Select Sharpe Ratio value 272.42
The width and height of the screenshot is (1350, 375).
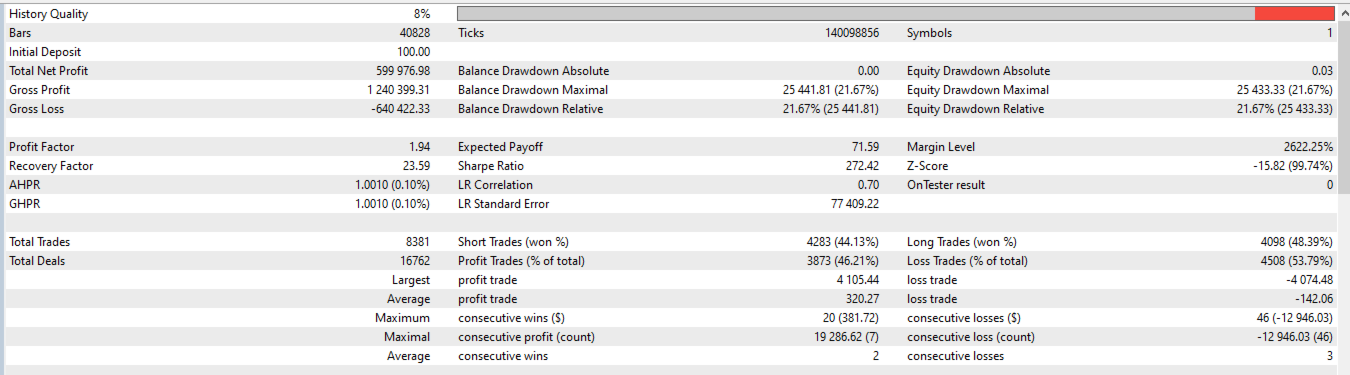[862, 166]
